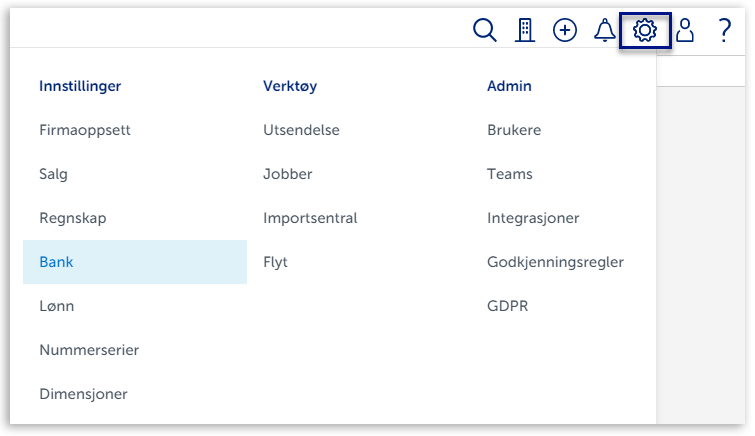Click the help question mark icon

tap(725, 31)
